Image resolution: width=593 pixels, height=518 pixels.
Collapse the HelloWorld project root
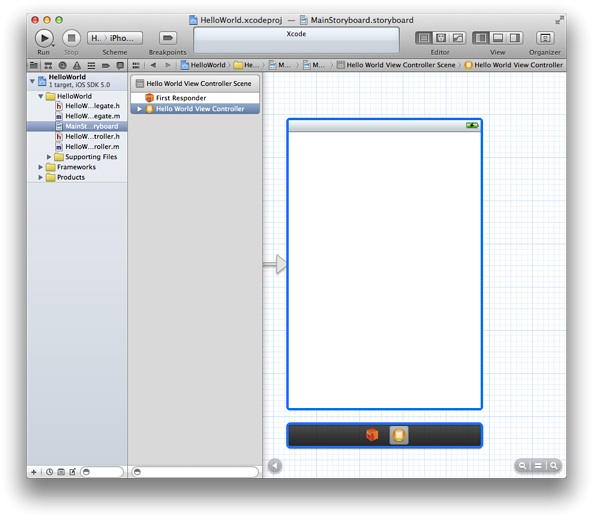33,81
